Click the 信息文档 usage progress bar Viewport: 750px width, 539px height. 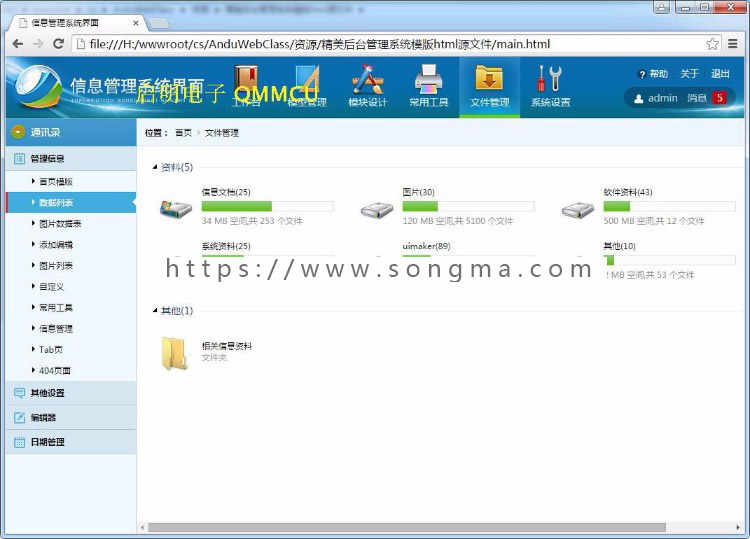point(267,207)
